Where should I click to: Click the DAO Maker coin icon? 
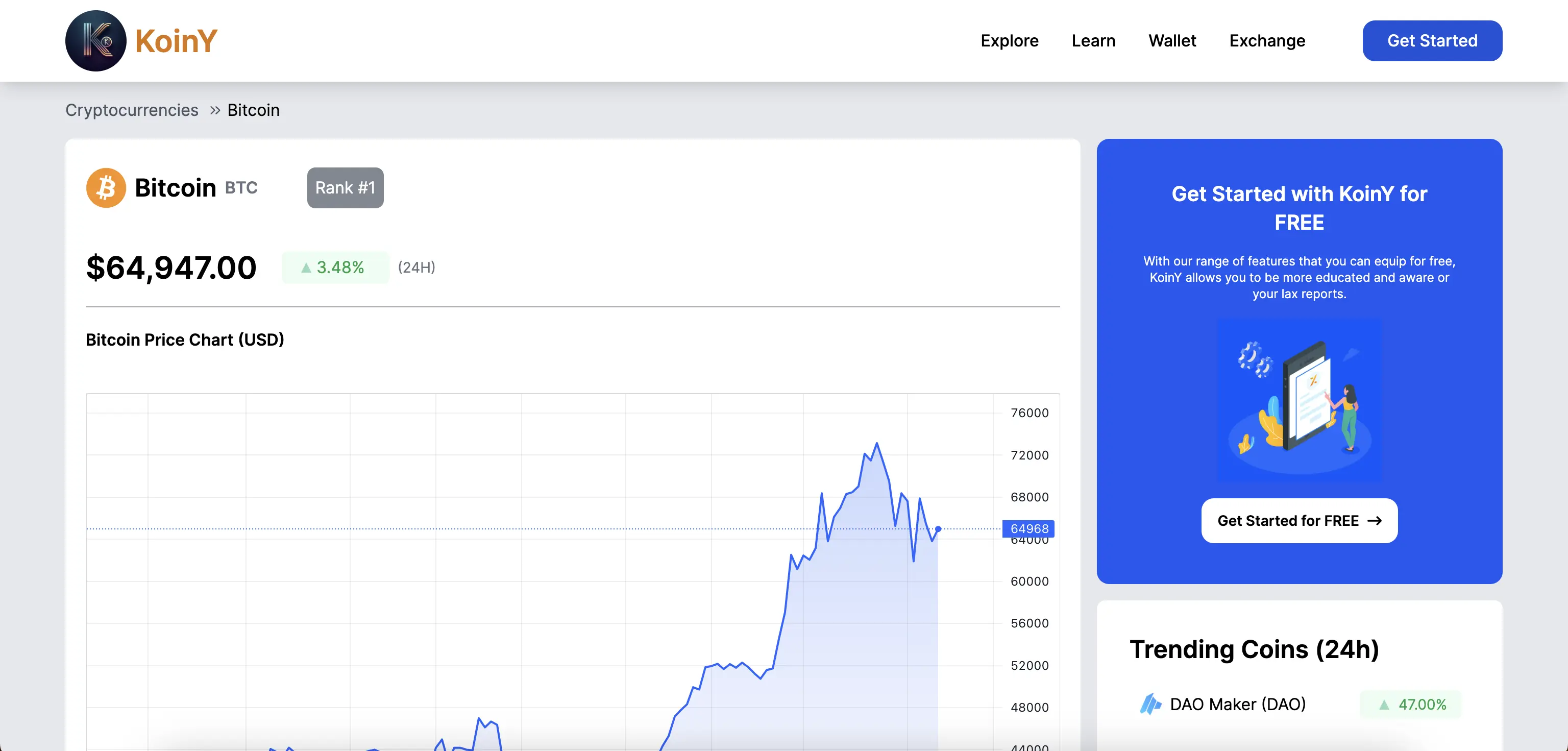(1149, 704)
